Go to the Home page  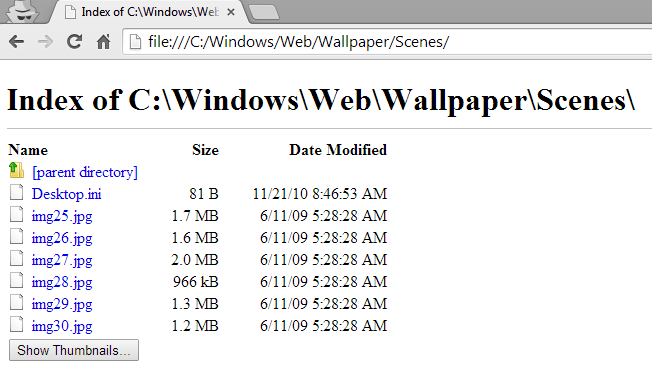[x=104, y=42]
